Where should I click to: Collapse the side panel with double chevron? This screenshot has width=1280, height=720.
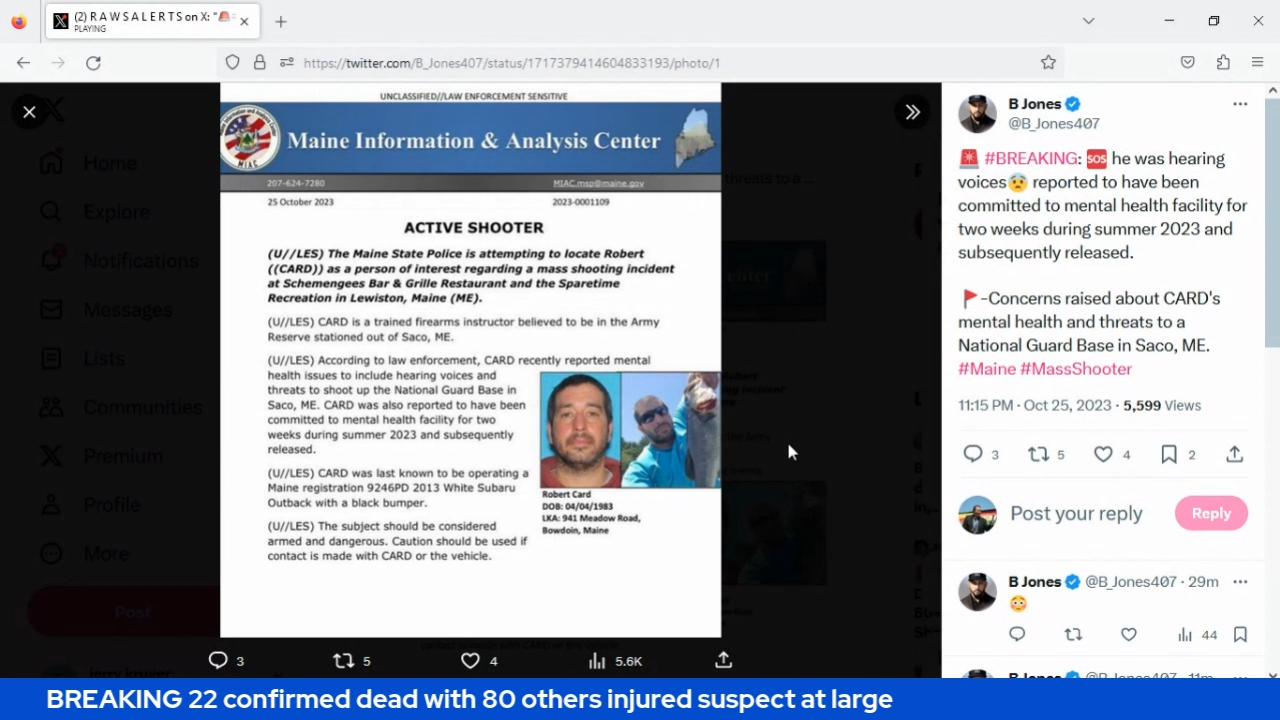click(x=912, y=112)
